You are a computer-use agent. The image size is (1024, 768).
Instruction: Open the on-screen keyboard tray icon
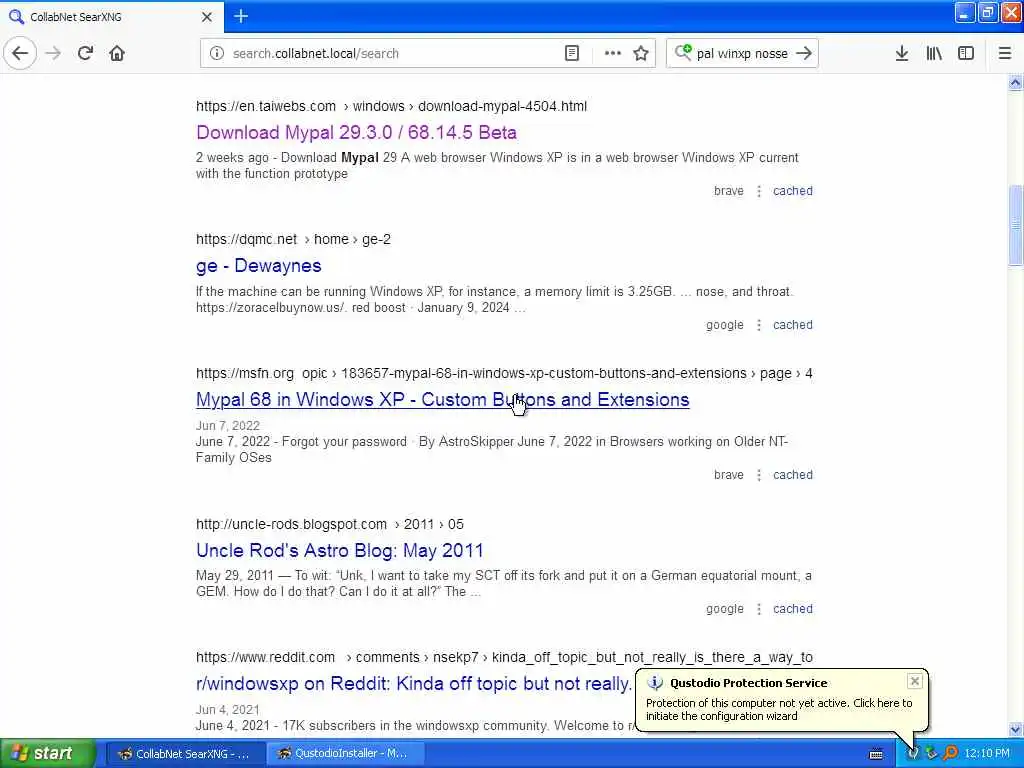(876, 754)
